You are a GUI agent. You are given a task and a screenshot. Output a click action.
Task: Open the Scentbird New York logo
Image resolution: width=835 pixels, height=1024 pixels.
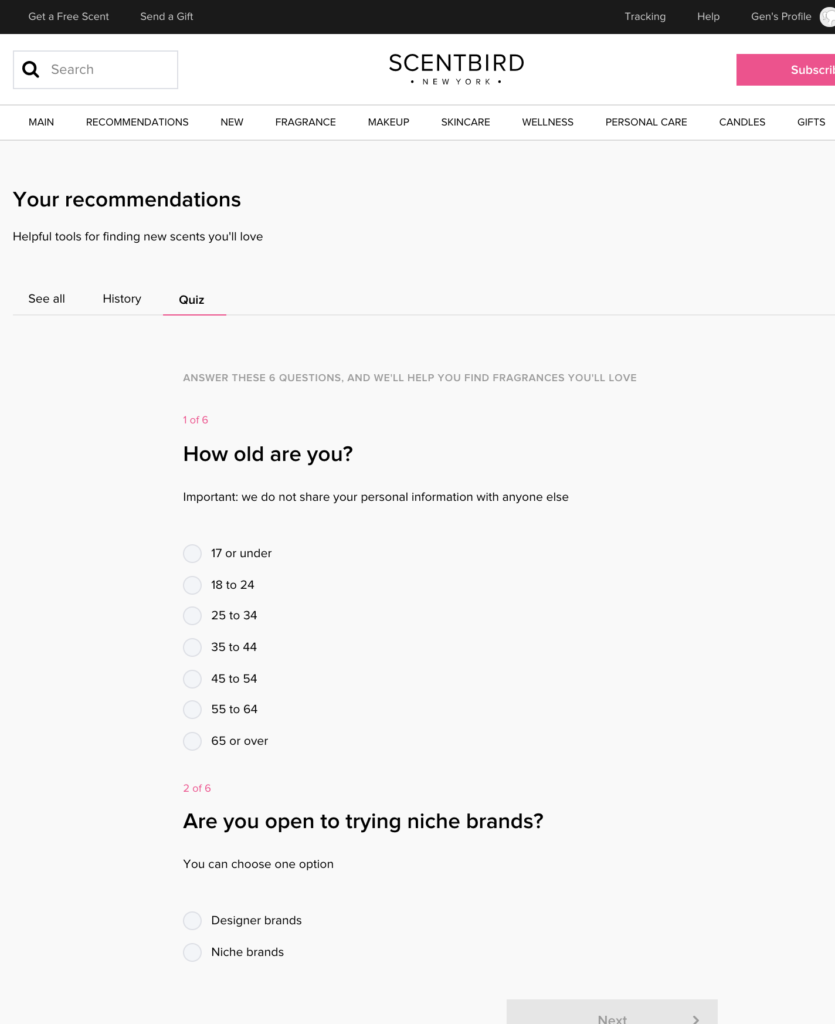[x=456, y=69]
